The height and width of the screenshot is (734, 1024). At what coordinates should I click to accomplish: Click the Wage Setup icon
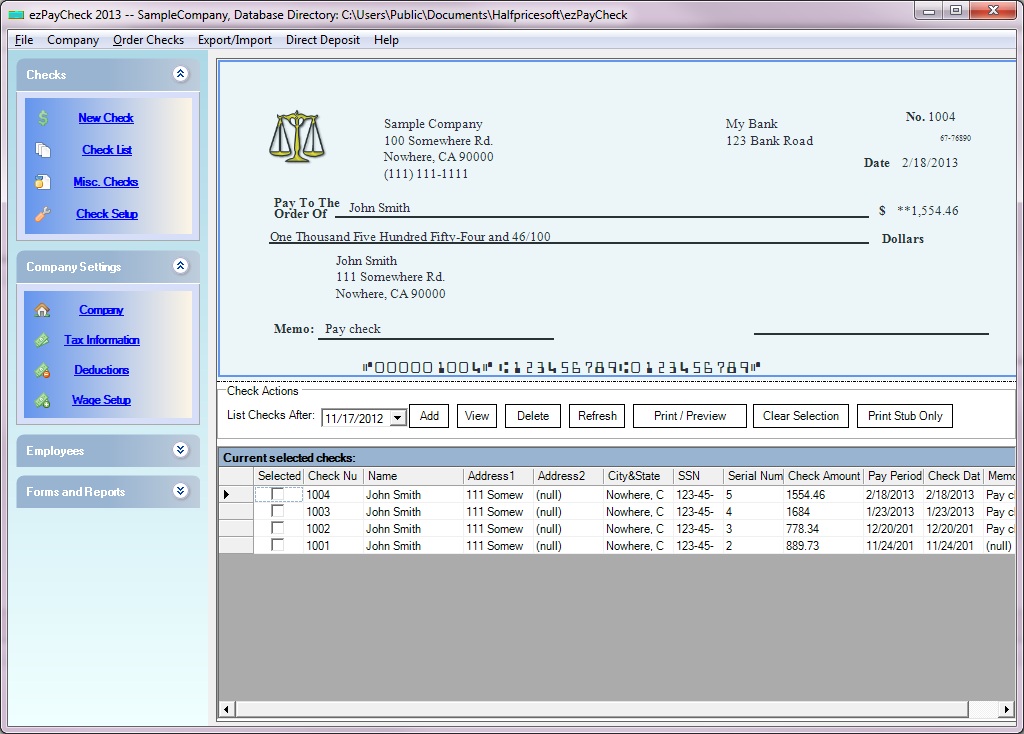[x=43, y=400]
